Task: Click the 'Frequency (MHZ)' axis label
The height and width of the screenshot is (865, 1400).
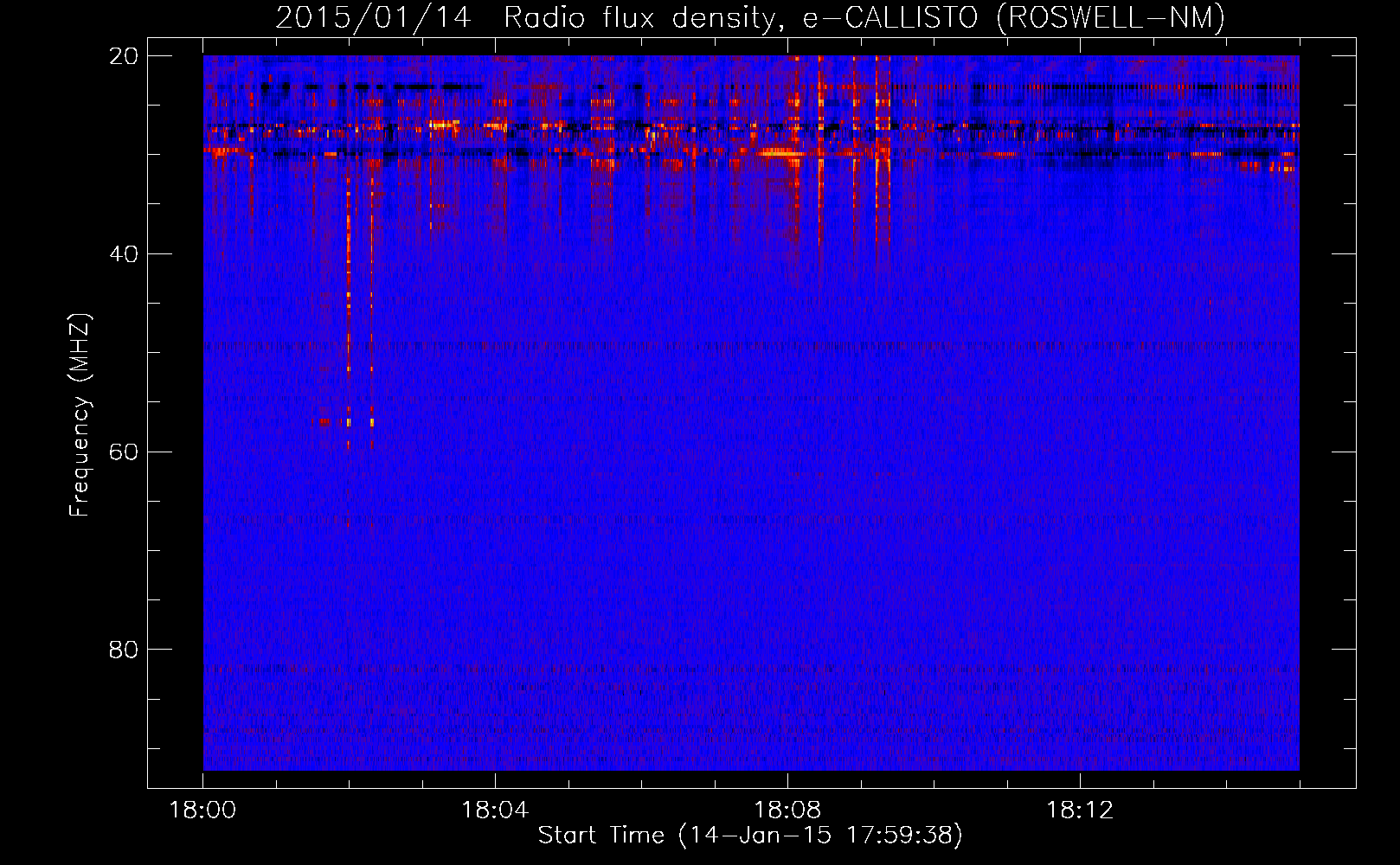Action: point(80,415)
